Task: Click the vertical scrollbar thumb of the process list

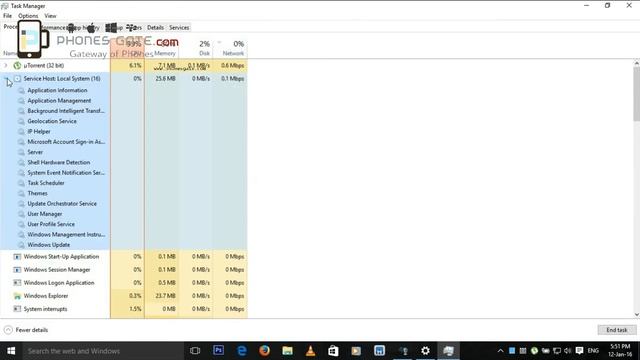Action: [636, 94]
